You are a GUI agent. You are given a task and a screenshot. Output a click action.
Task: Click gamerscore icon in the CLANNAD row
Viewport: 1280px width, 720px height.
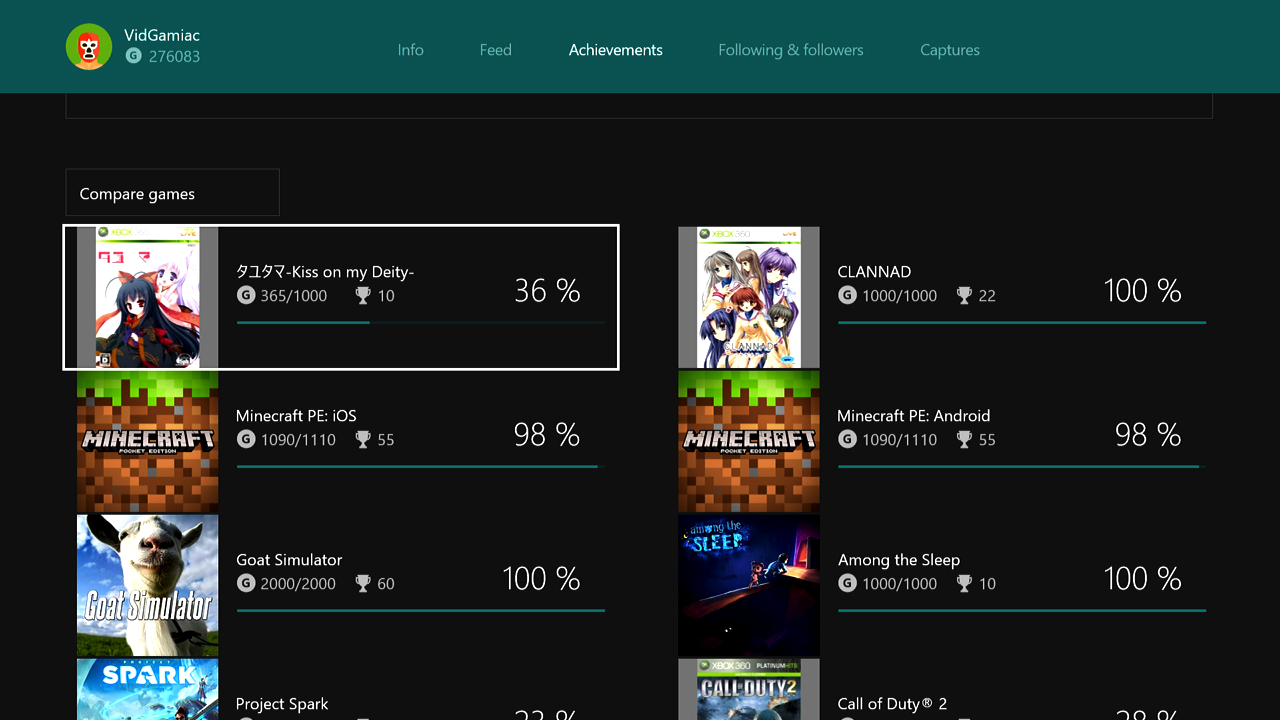coord(847,295)
